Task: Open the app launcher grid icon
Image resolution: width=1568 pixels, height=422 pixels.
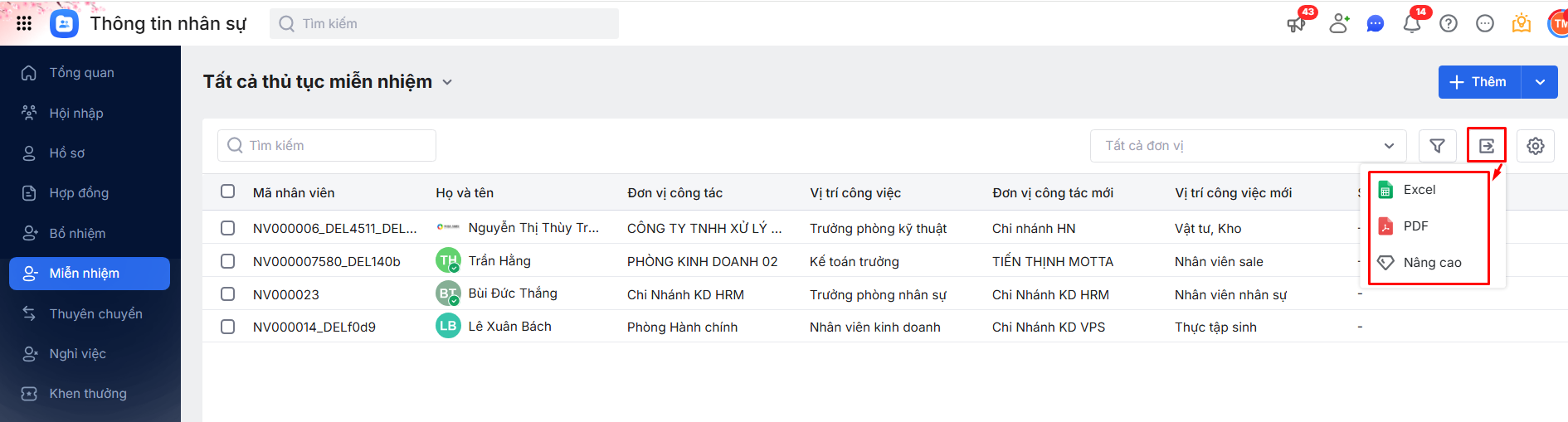Action: coord(24,23)
